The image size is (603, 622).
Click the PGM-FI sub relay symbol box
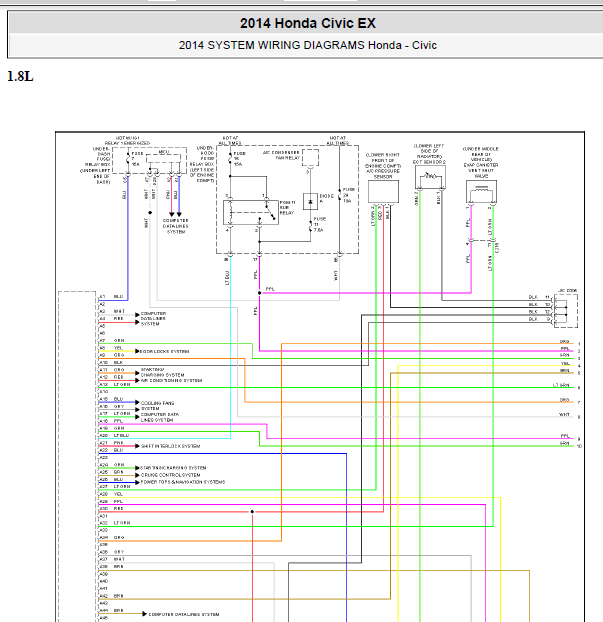click(251, 212)
